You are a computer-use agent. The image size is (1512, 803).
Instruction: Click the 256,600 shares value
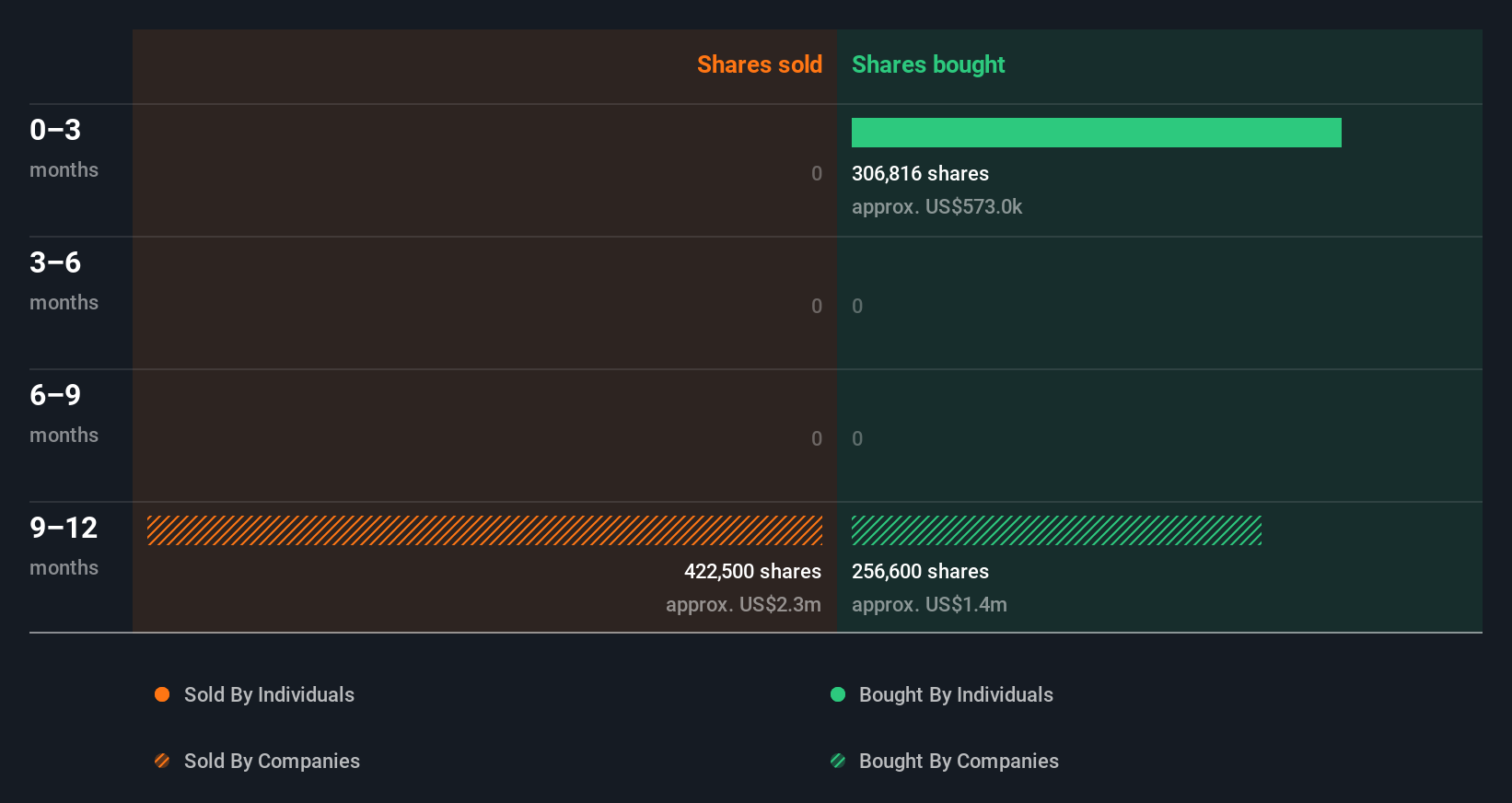tap(920, 572)
